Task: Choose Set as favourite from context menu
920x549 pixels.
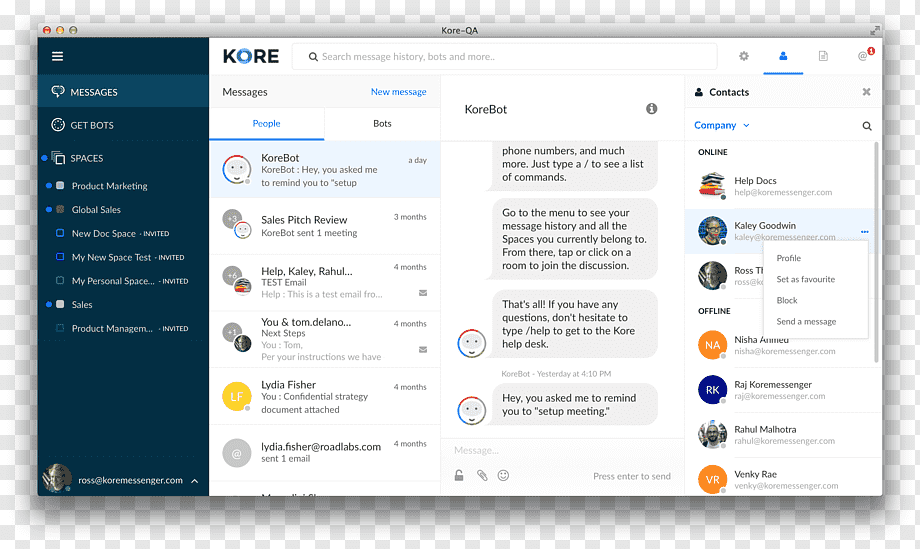Action: point(806,279)
